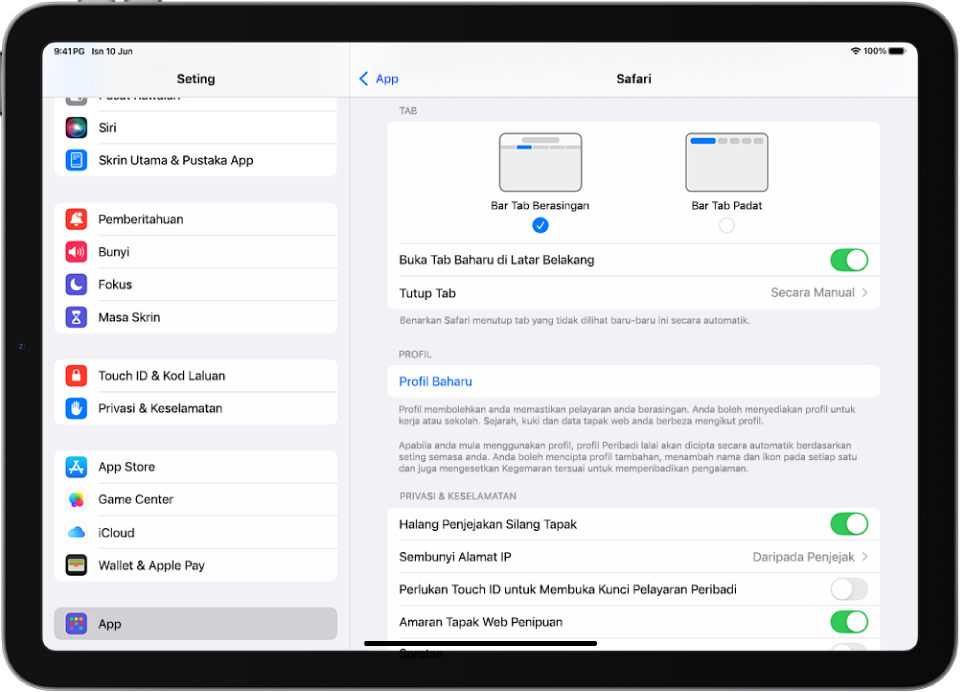Enable Perlukan Touch ID untuk Pelayaran Peribadi

tap(849, 589)
